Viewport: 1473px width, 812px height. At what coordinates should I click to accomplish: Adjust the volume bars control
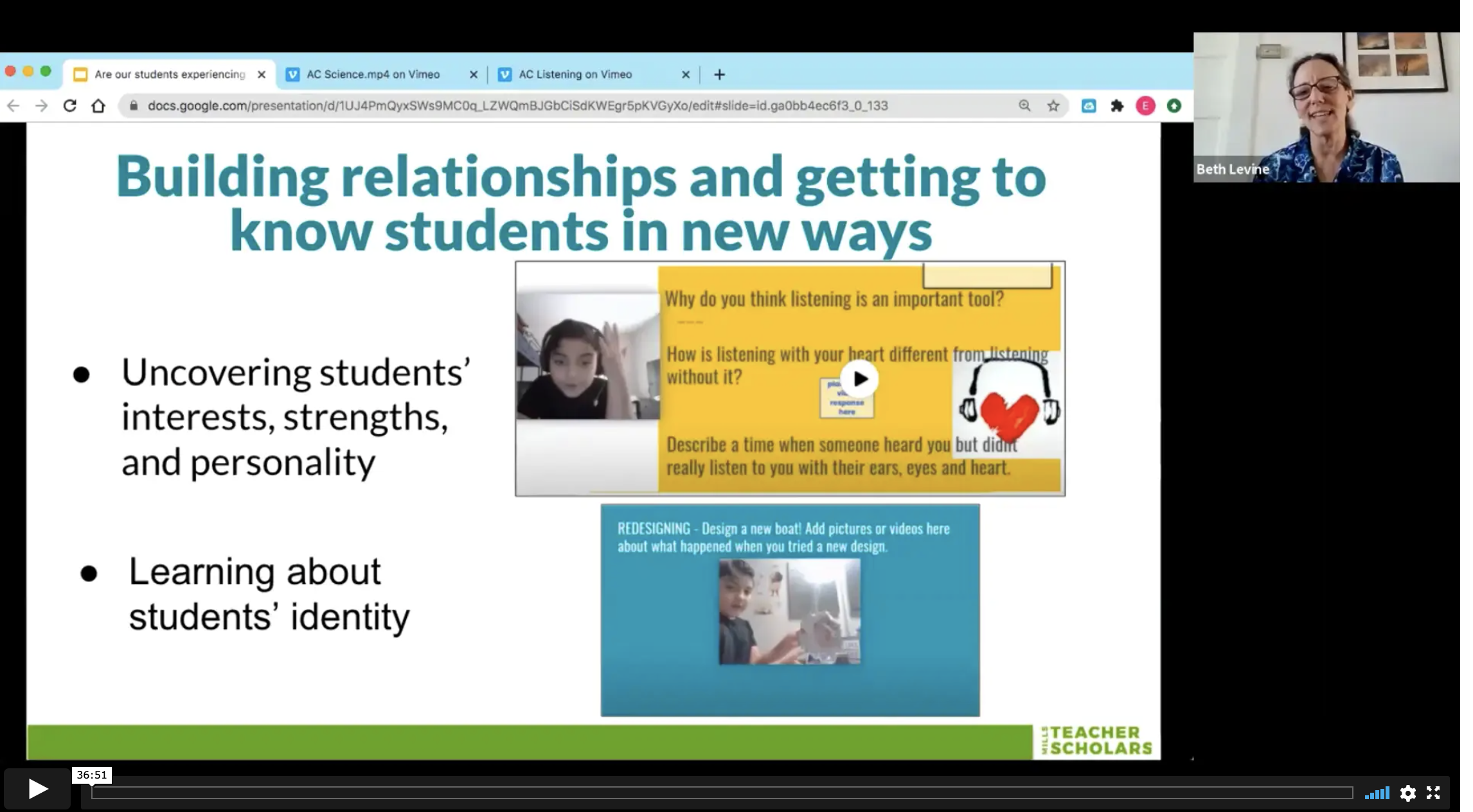tap(1377, 793)
